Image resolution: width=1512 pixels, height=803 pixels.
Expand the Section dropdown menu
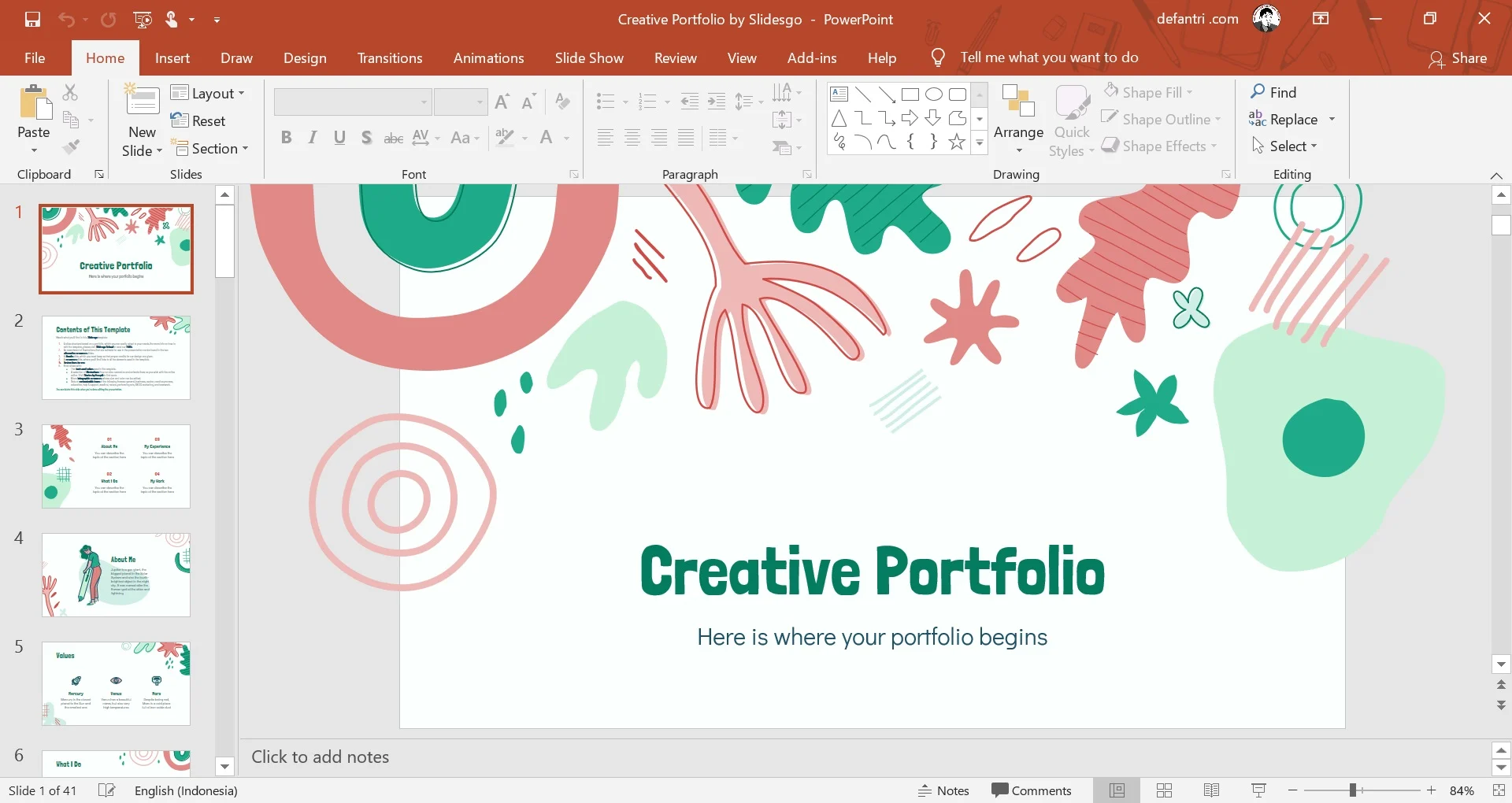(x=211, y=149)
